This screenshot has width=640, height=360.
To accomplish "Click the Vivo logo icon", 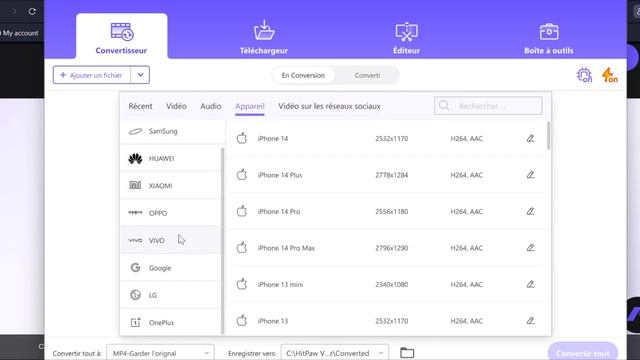I will (x=135, y=240).
